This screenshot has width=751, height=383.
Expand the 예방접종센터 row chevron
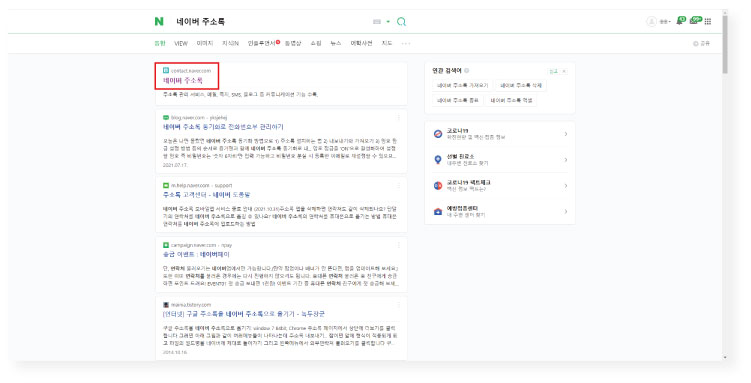point(566,212)
